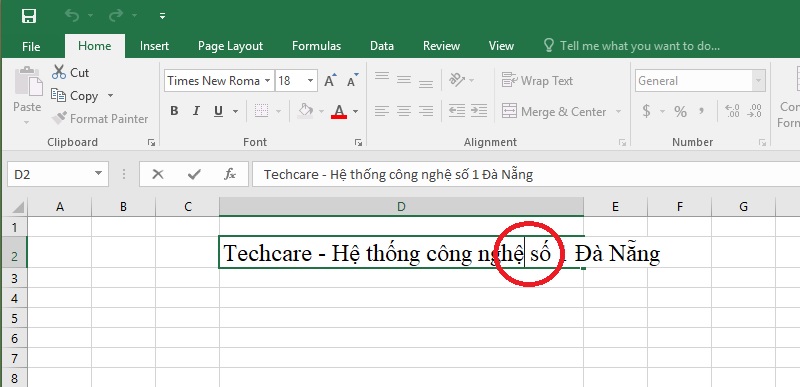800x387 pixels.
Task: Open Customize Quick Access Toolbar dropdown
Action: coord(162,16)
